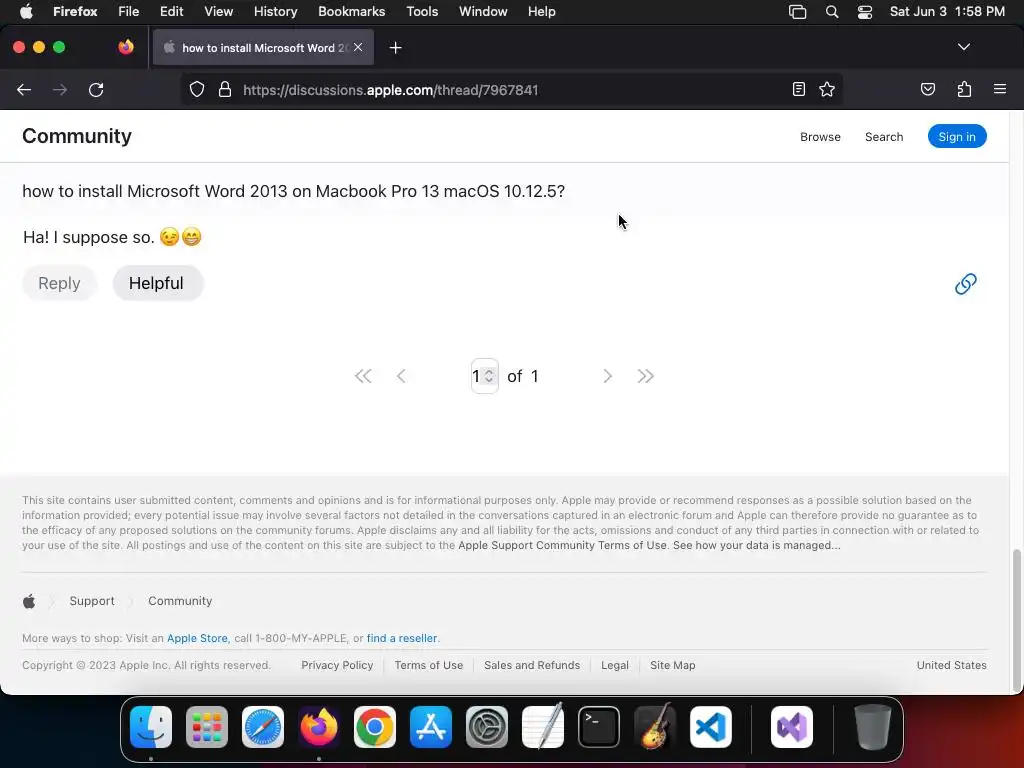Open Terminal from the Dock

click(x=599, y=727)
